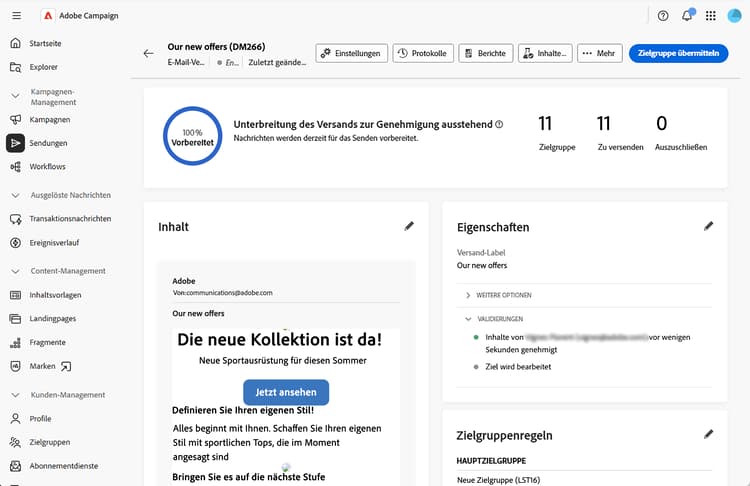
Task: Open Explorer in the sidebar
Action: [x=44, y=67]
